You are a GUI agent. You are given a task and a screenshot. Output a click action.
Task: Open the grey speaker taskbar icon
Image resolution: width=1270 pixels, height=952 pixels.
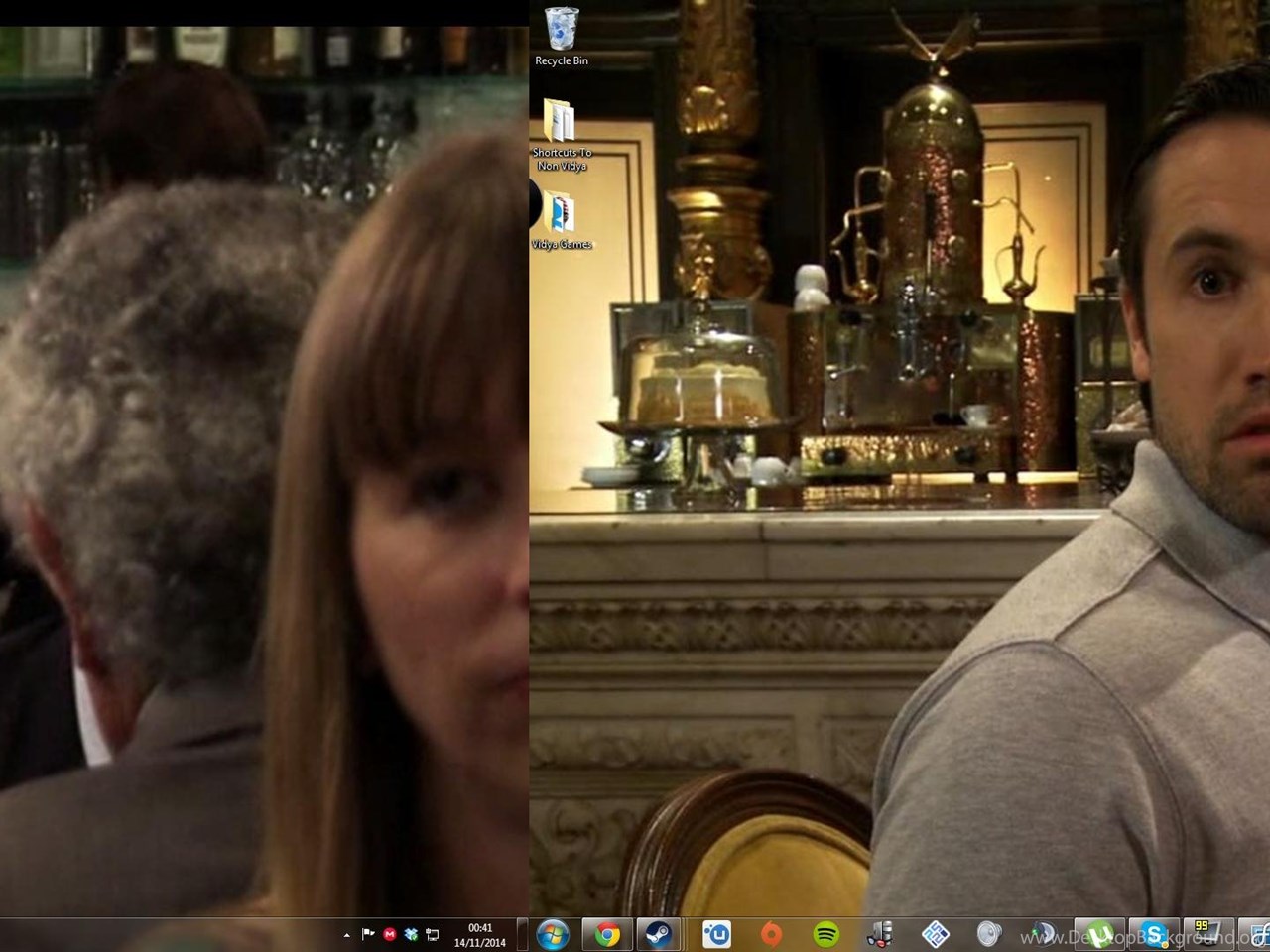988,934
